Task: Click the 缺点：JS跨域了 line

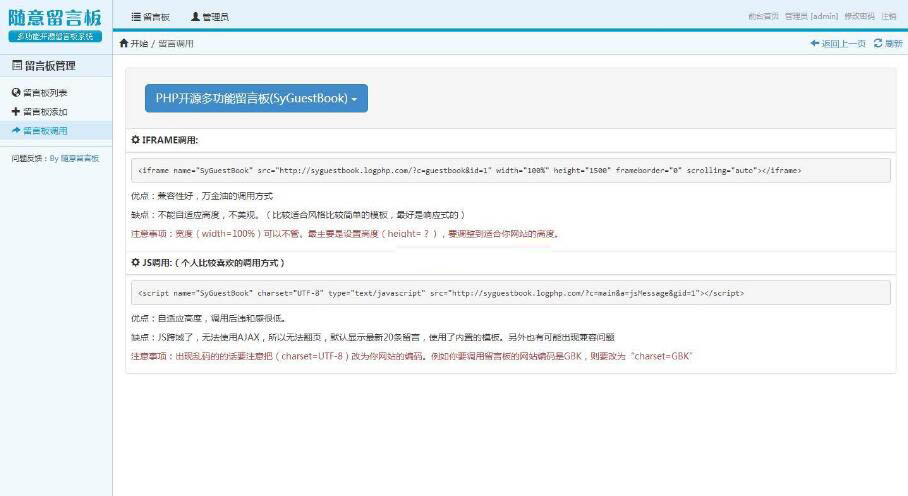Action: [373, 337]
